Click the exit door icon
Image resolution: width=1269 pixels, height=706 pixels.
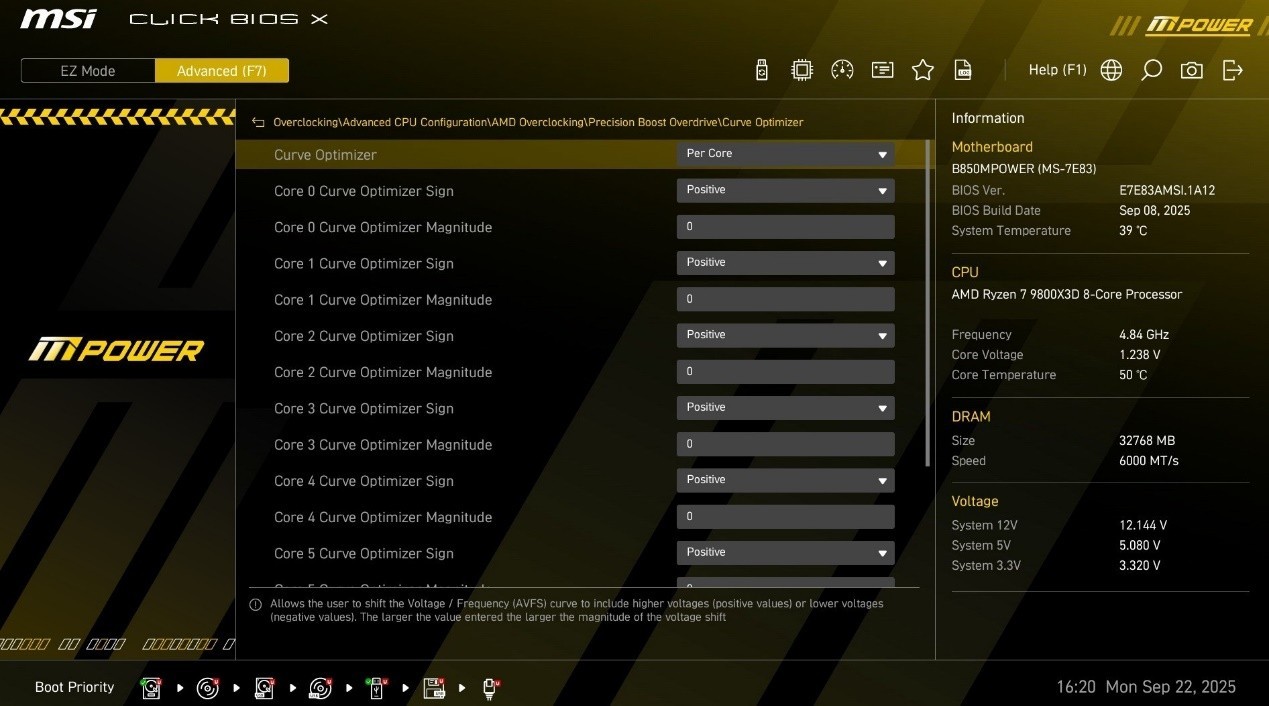click(1232, 70)
